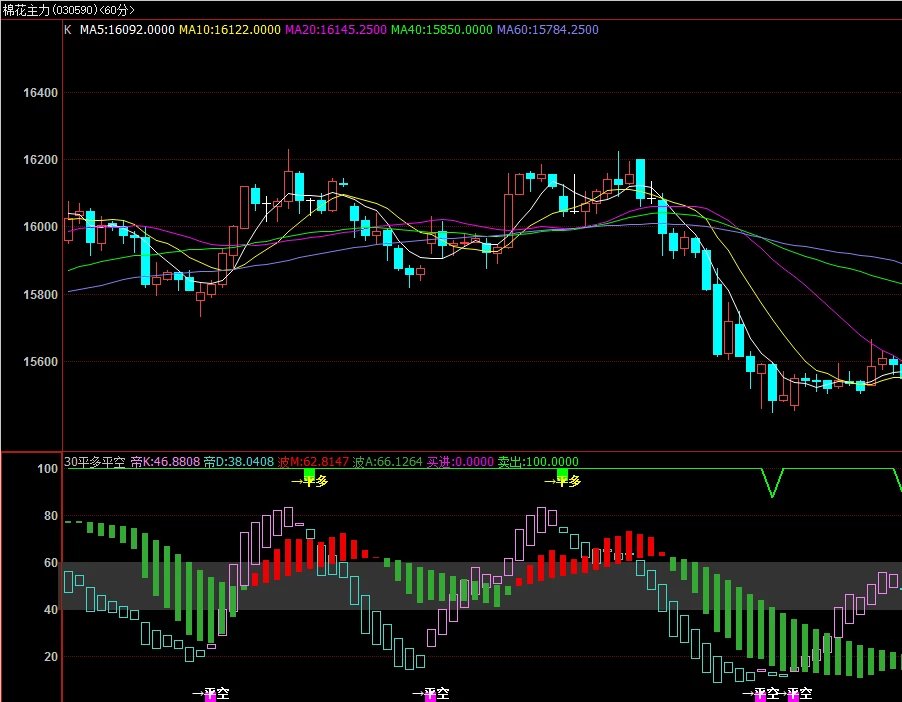Click the 15800 price axis label

[40, 295]
